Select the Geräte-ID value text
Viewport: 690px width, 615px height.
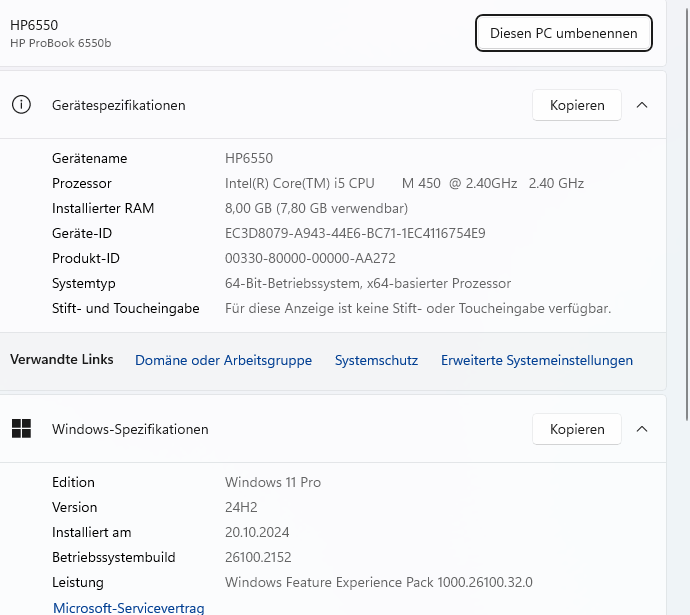pos(355,233)
